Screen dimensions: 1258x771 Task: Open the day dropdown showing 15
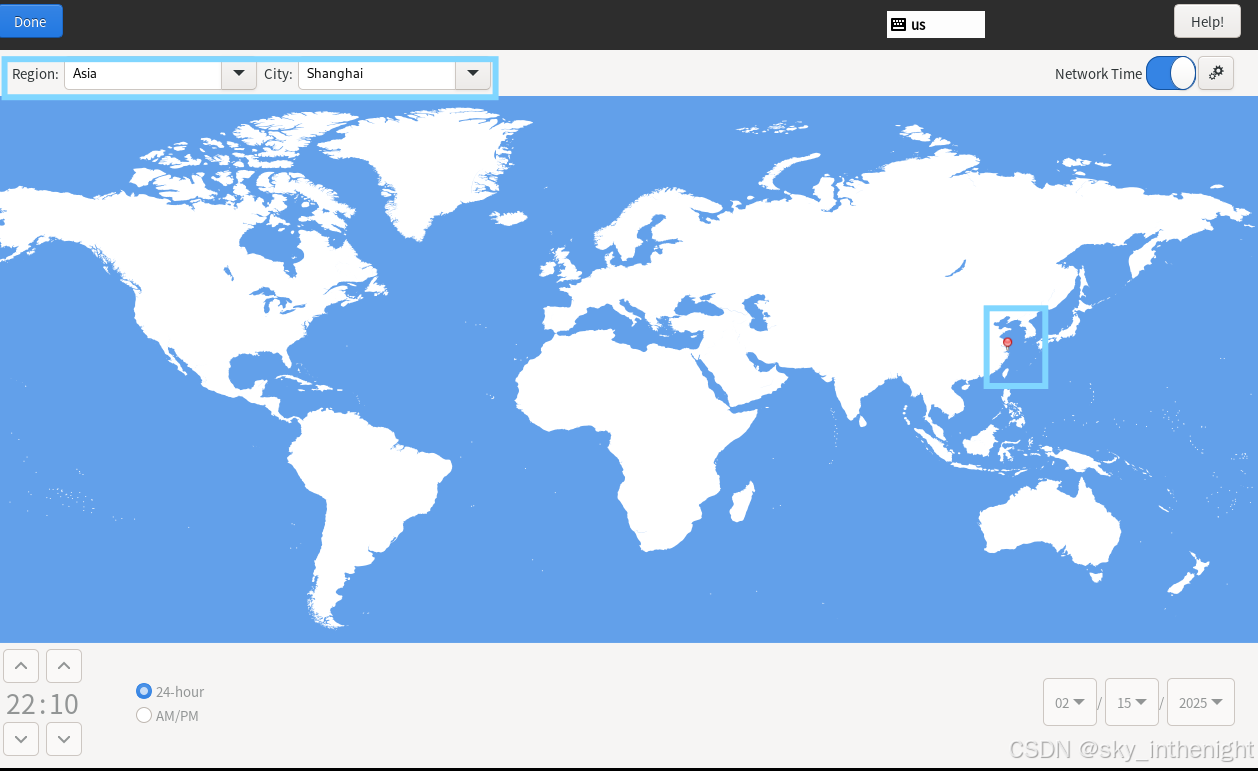(x=1132, y=703)
